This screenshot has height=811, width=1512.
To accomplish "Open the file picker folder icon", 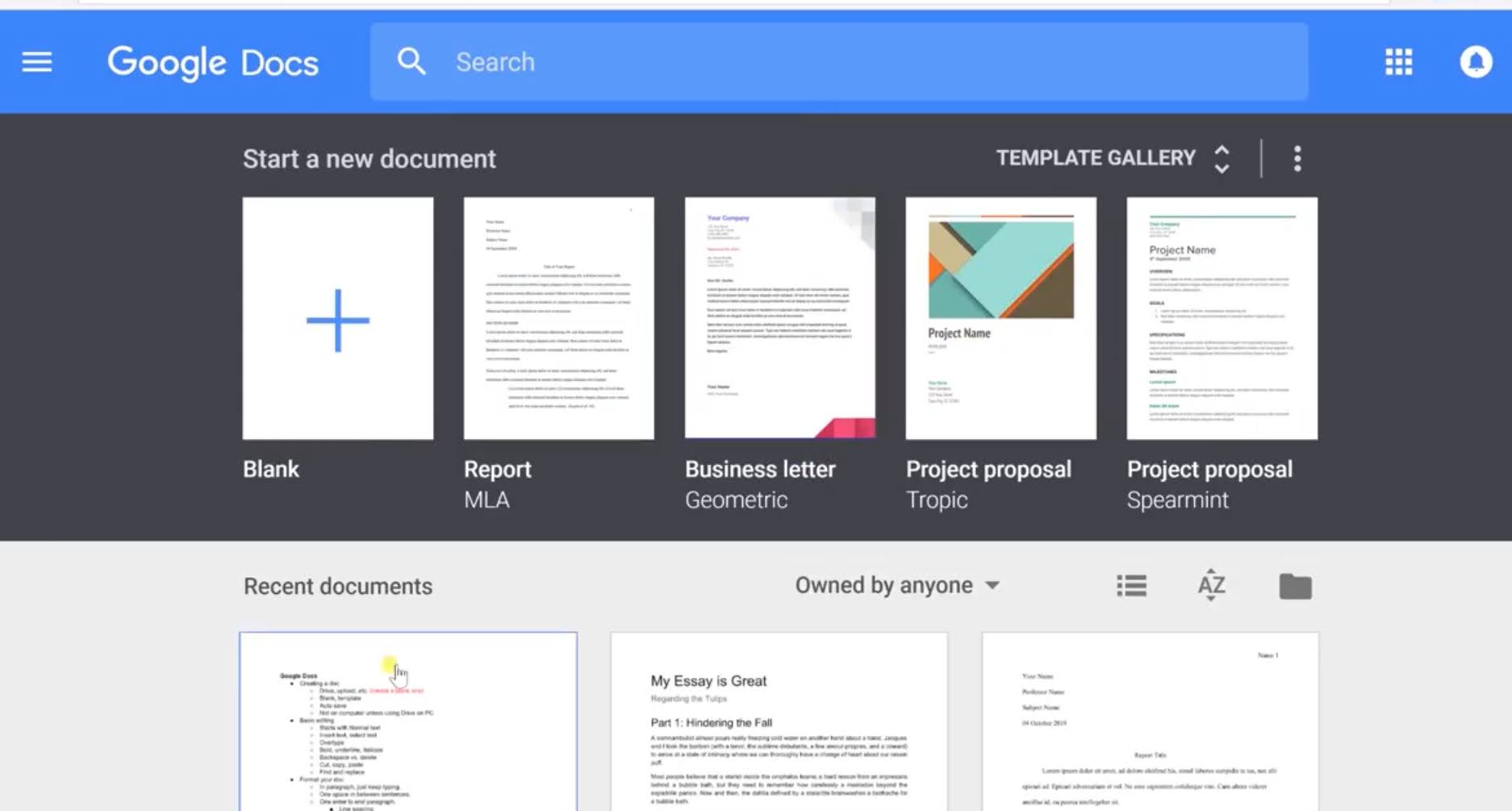I will 1296,585.
